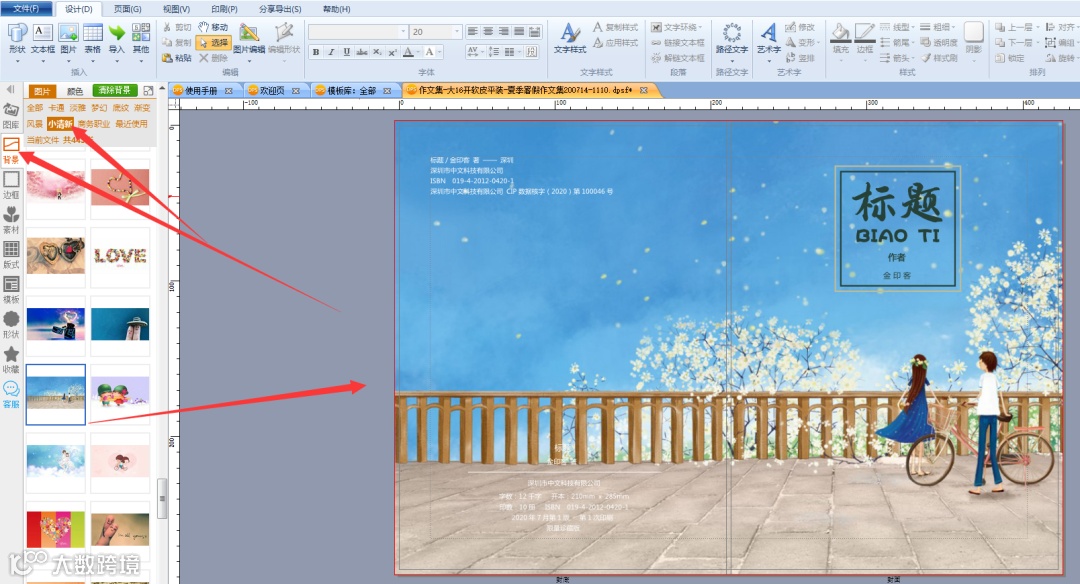Viewport: 1080px width, 584px height.
Task: Click the 阴影 shadow button
Action: pyautogui.click(x=973, y=39)
